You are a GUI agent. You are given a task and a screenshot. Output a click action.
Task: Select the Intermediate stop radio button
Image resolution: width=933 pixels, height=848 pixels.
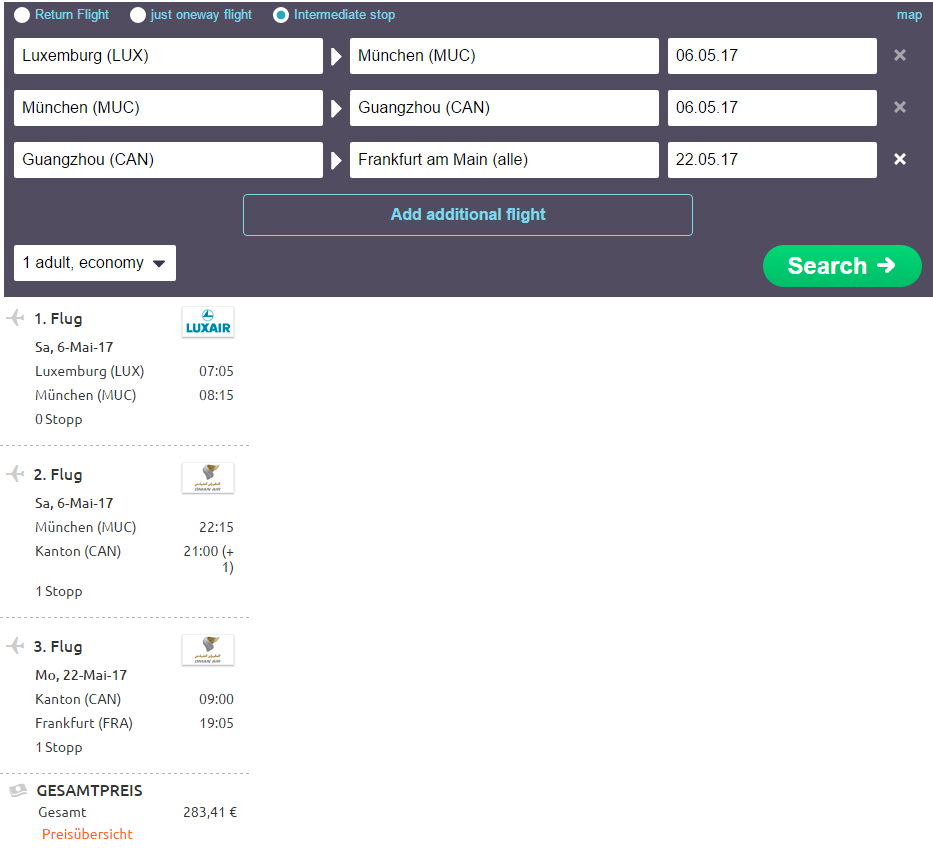(281, 15)
